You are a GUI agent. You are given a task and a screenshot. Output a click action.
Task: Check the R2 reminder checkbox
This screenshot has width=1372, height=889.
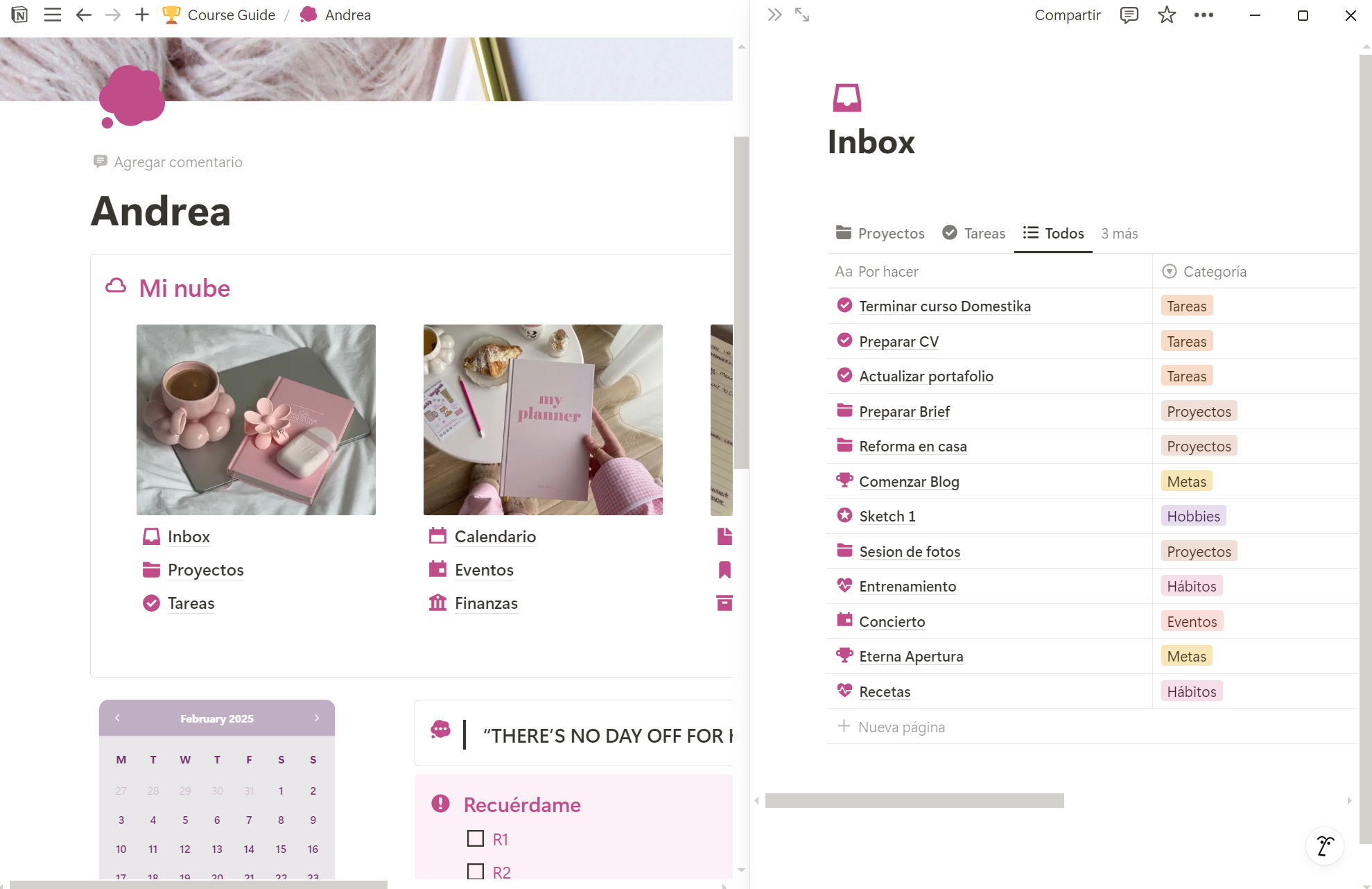476,871
